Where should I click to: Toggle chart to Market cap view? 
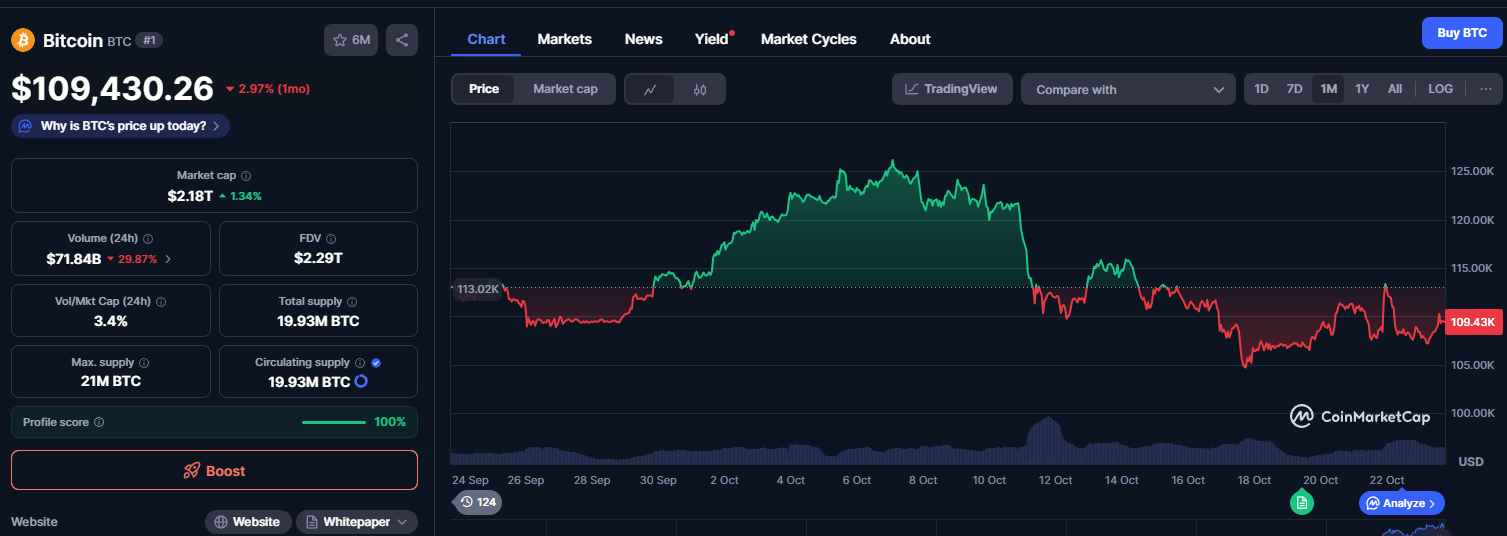tap(565, 89)
